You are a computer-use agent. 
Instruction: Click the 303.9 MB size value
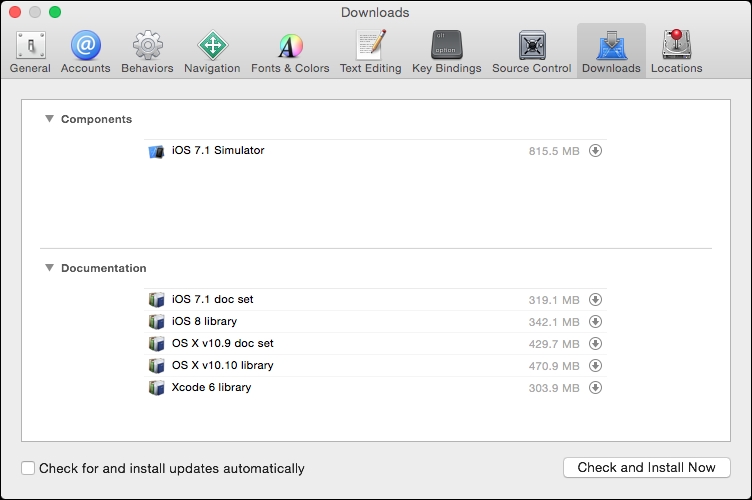coord(554,389)
